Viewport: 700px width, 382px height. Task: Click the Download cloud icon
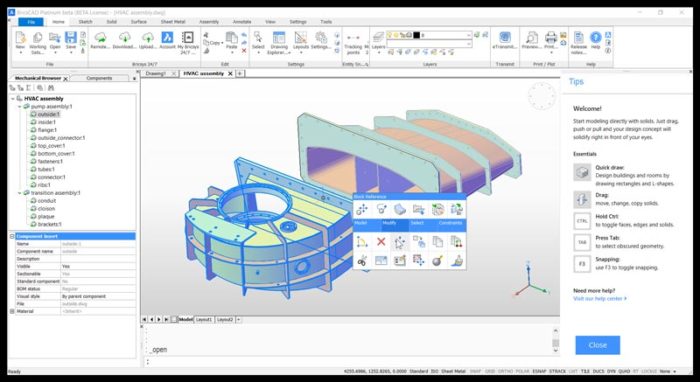pyautogui.click(x=124, y=37)
